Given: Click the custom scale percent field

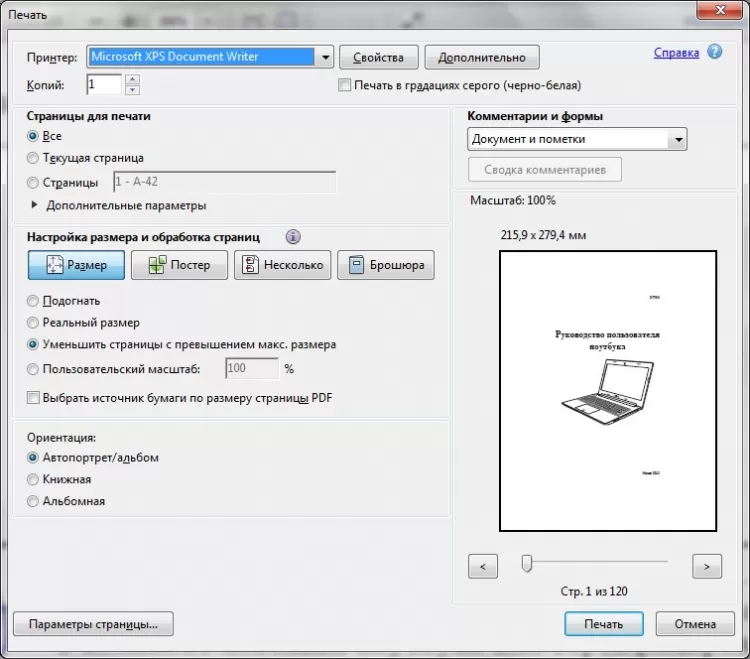Looking at the screenshot, I should [252, 368].
